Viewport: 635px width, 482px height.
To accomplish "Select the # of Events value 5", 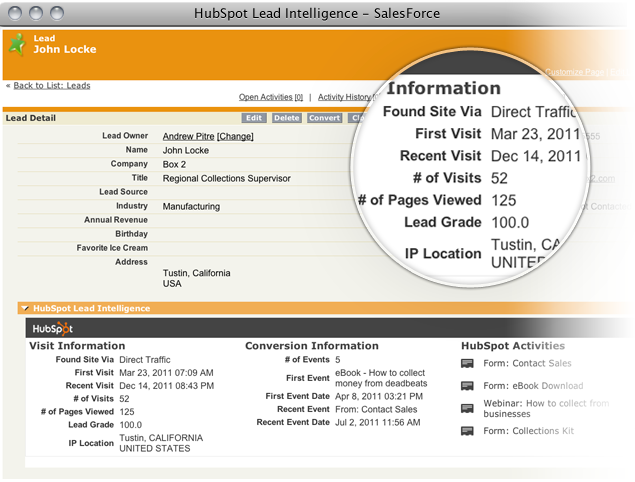I will (x=338, y=360).
